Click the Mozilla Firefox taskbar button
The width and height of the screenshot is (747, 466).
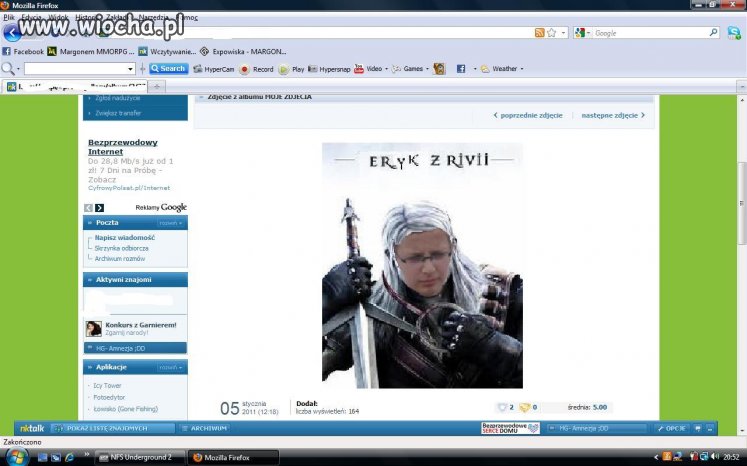click(x=233, y=457)
